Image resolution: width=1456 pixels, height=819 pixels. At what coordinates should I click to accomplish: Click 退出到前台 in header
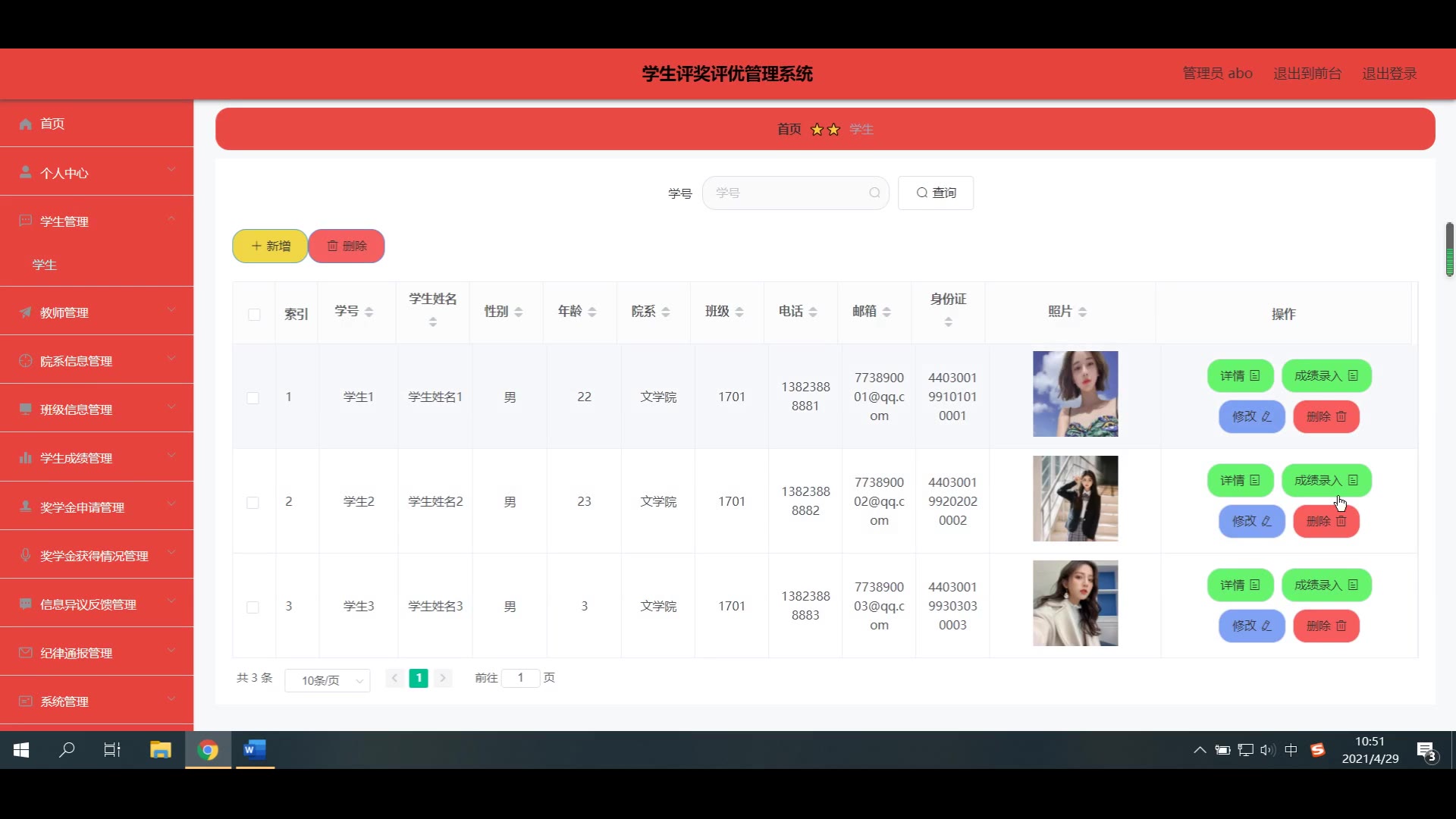[x=1307, y=74]
